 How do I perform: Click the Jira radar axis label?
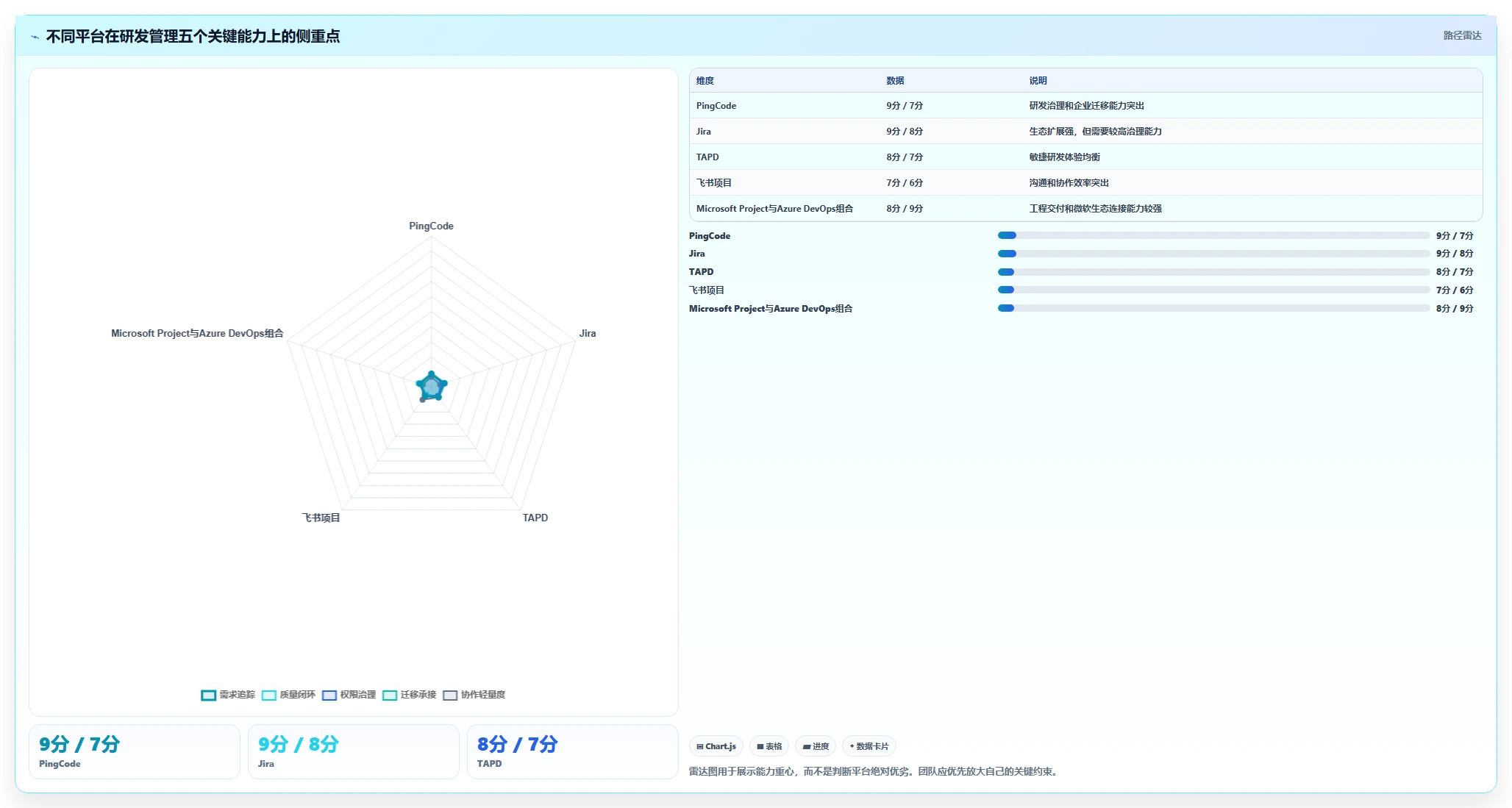pyautogui.click(x=588, y=334)
